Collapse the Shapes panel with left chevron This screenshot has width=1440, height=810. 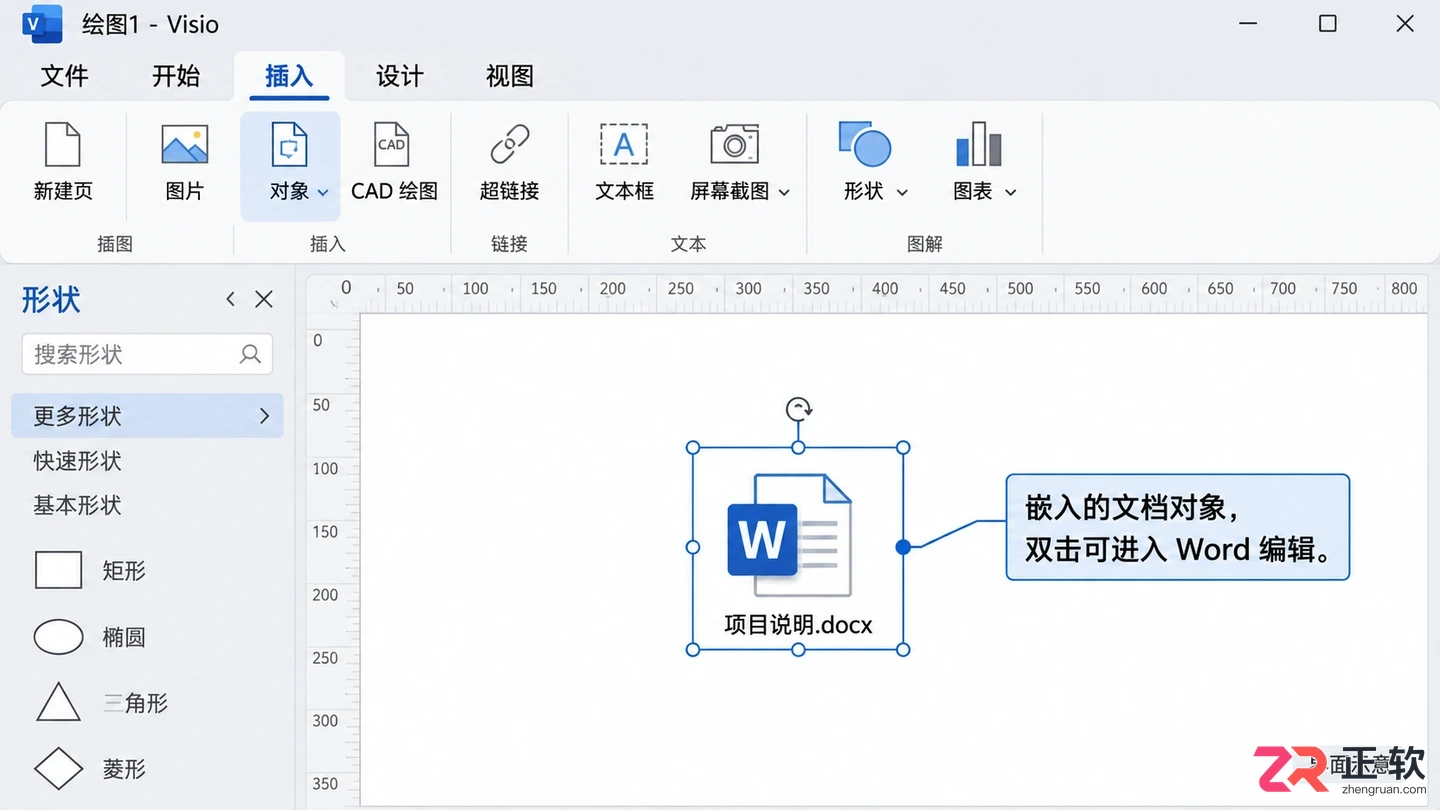[231, 299]
